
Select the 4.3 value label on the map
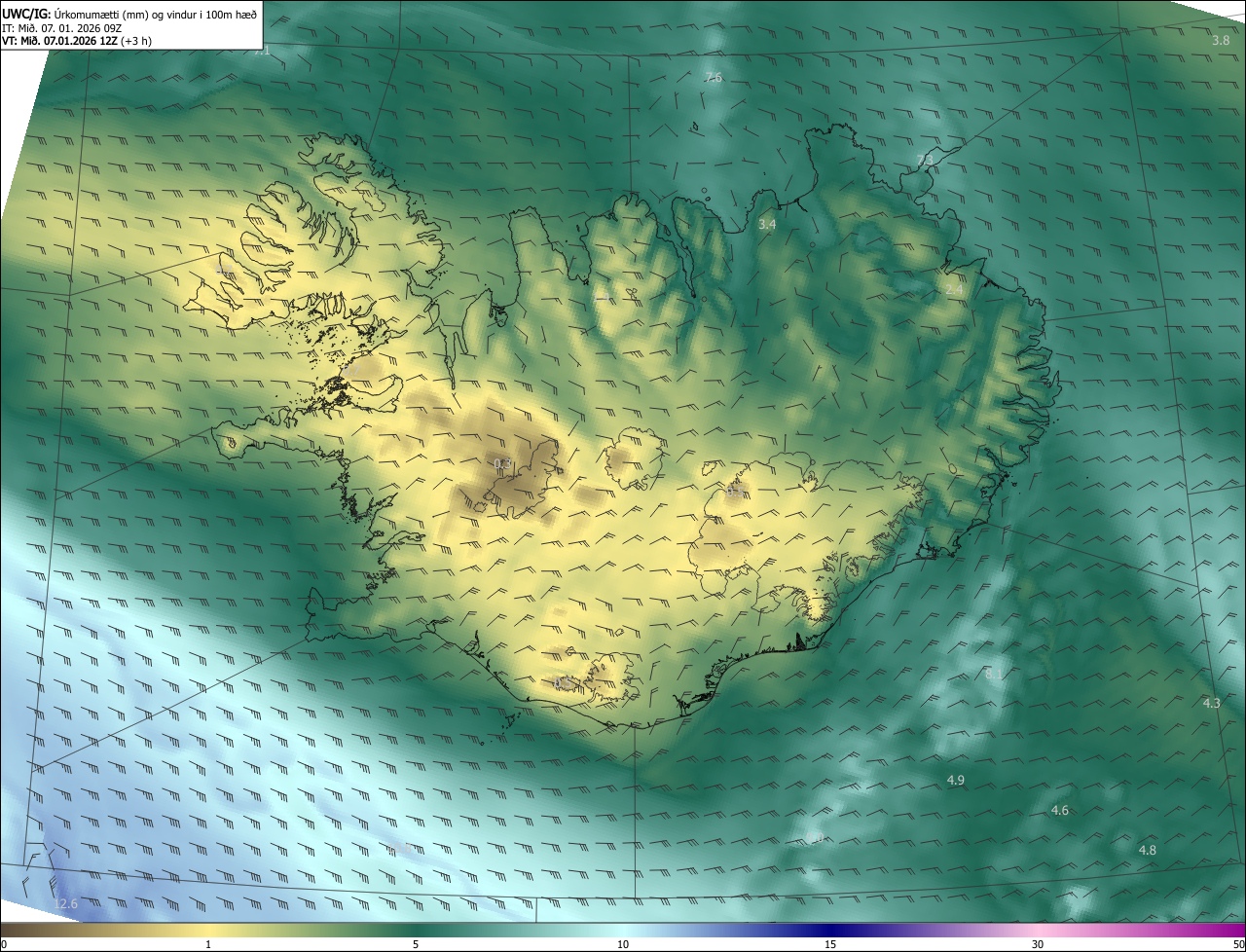[1212, 703]
